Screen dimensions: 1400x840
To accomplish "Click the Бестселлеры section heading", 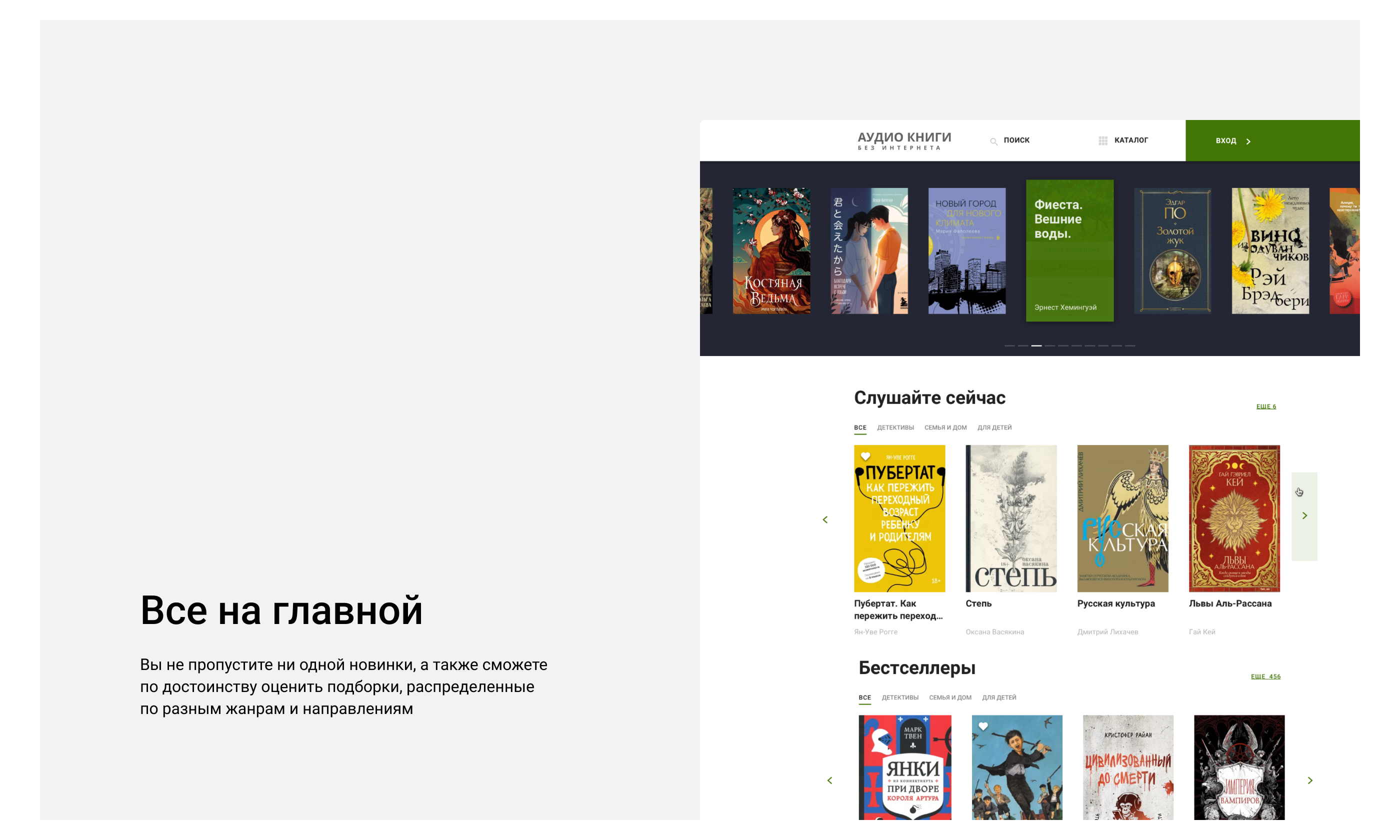I will 916,668.
